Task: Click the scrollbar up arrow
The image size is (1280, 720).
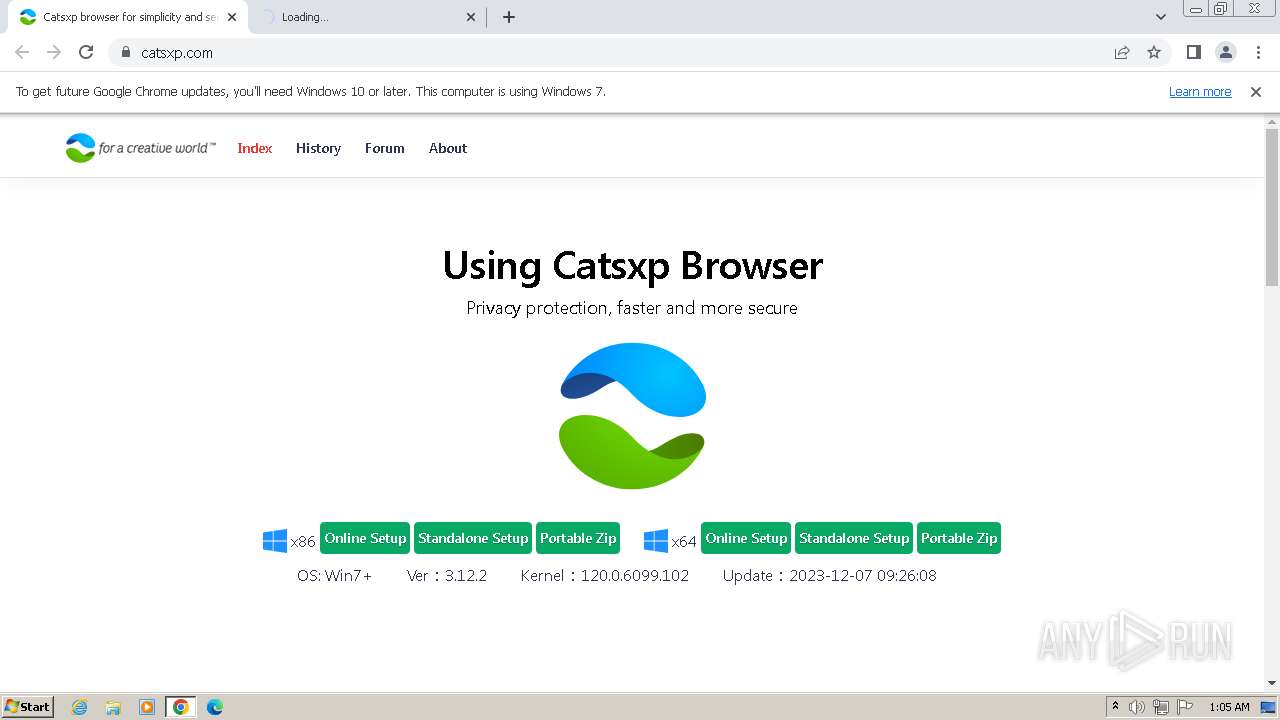Action: click(x=1272, y=121)
